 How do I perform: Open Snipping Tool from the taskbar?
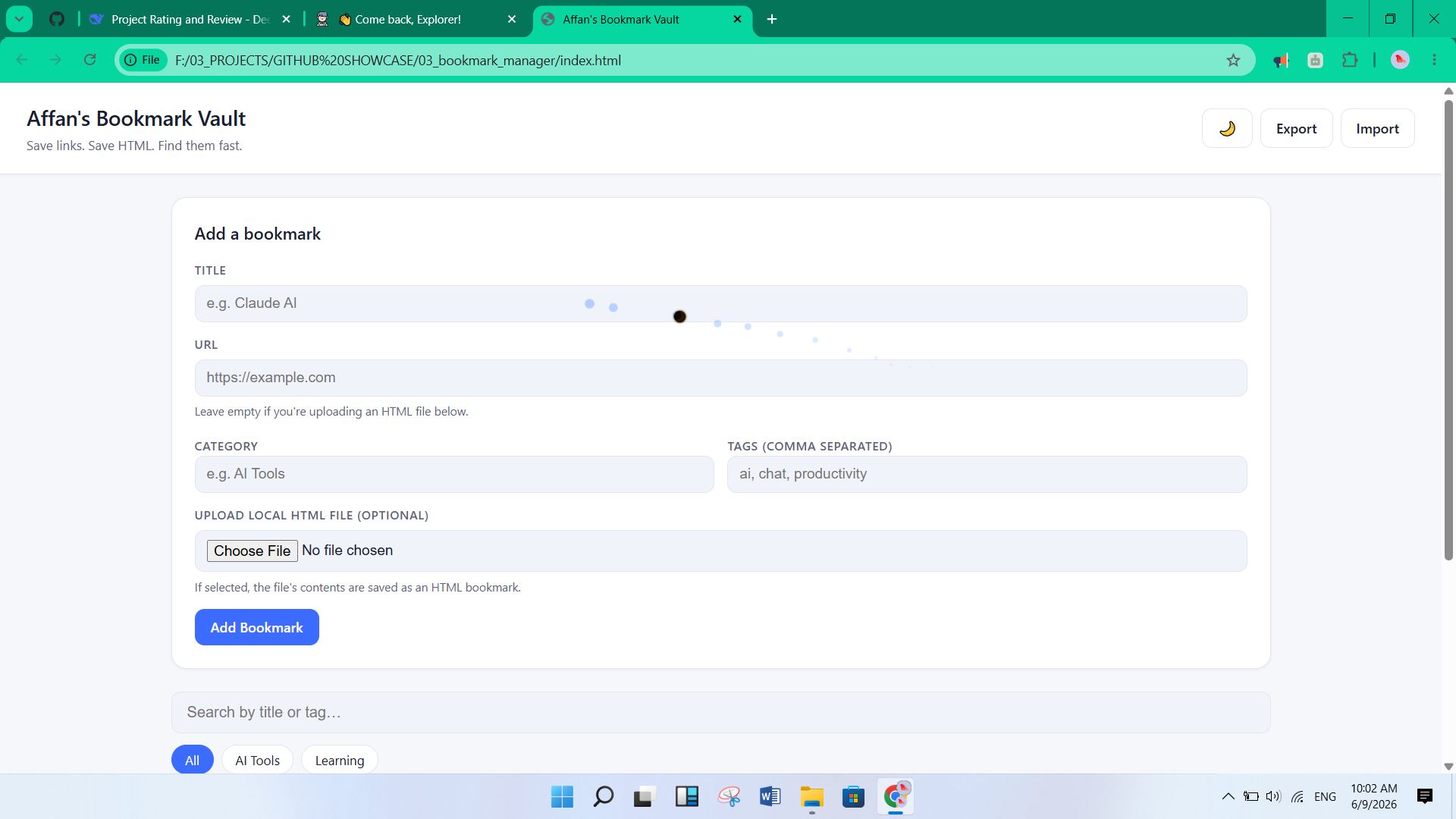coord(729,796)
